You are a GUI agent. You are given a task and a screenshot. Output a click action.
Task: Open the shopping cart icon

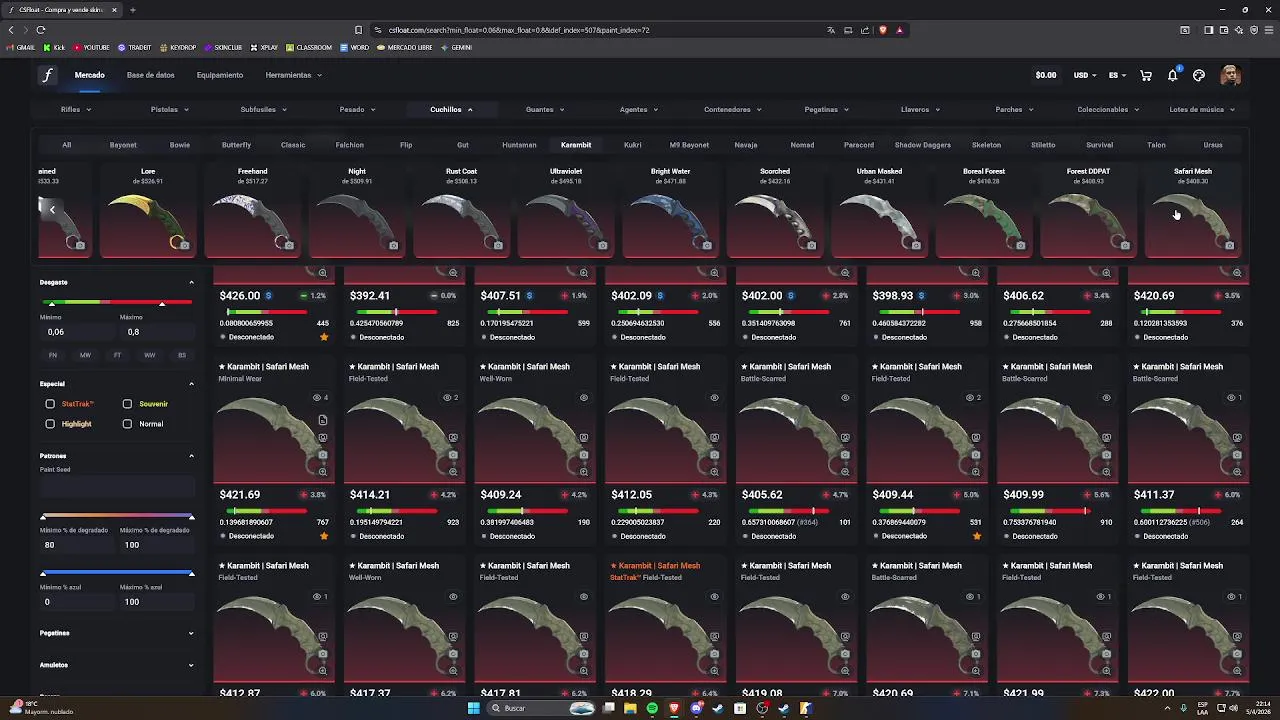point(1146,75)
